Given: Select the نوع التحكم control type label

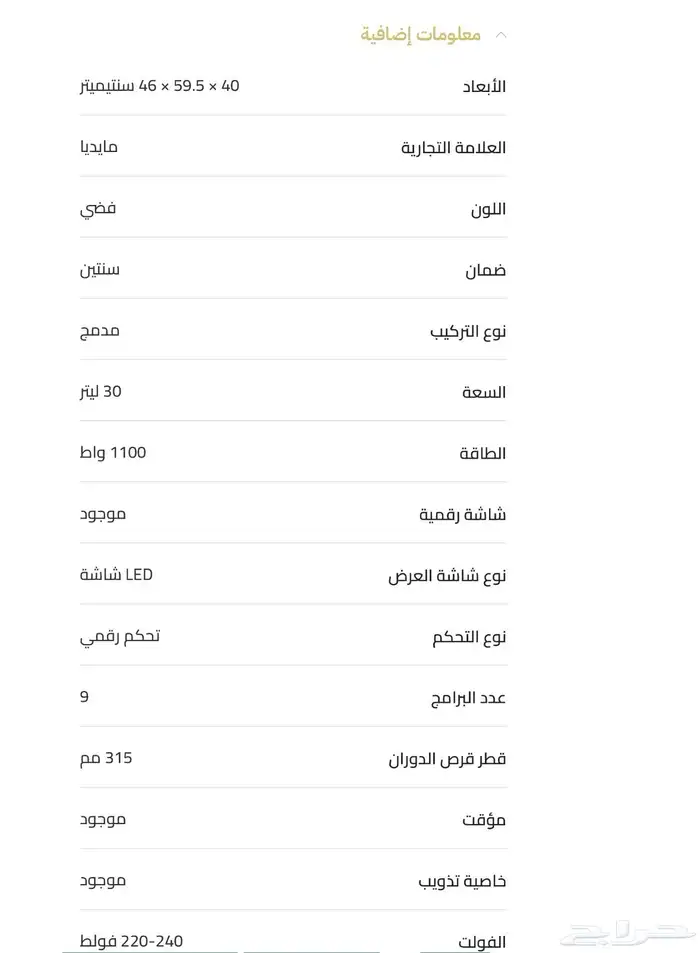Looking at the screenshot, I should coord(469,637).
